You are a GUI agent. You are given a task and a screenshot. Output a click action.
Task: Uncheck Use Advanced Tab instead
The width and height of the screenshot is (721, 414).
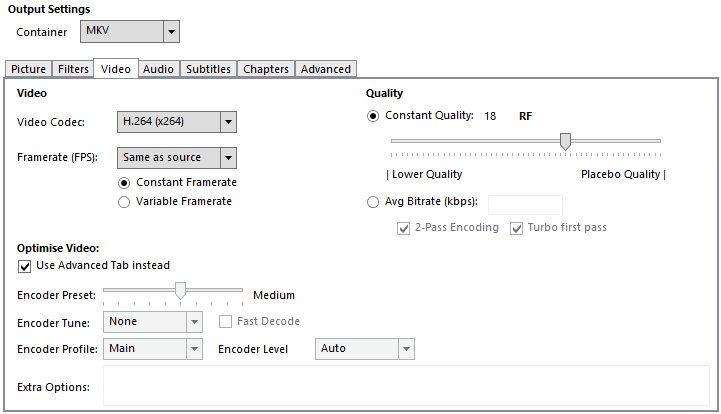25,266
